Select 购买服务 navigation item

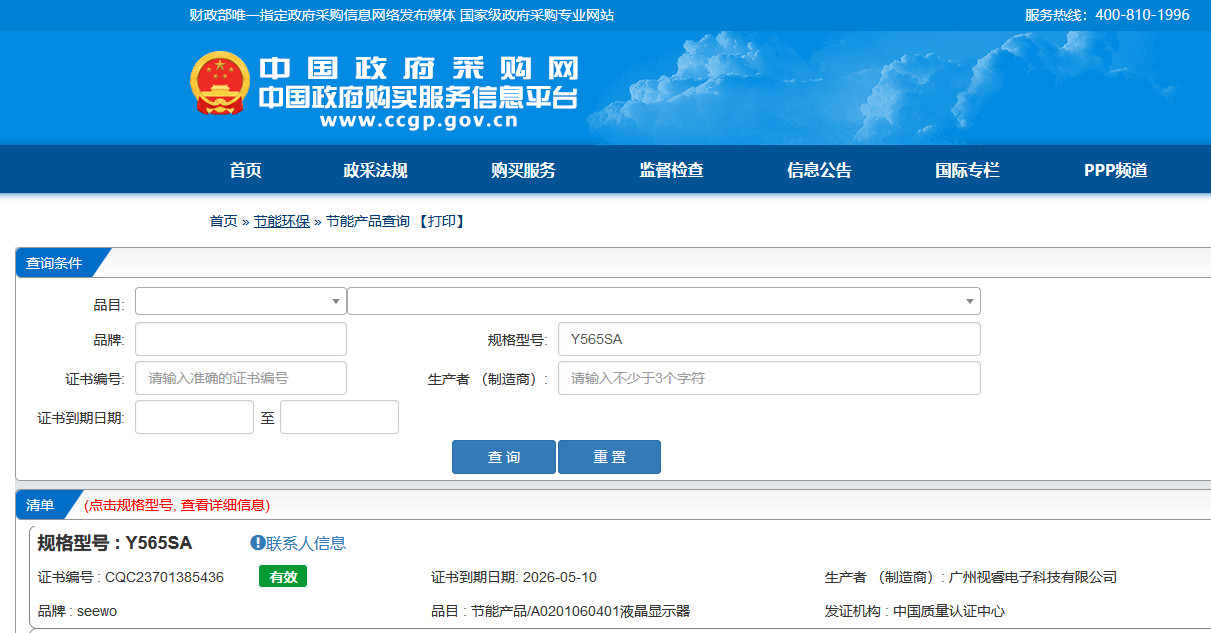click(523, 170)
